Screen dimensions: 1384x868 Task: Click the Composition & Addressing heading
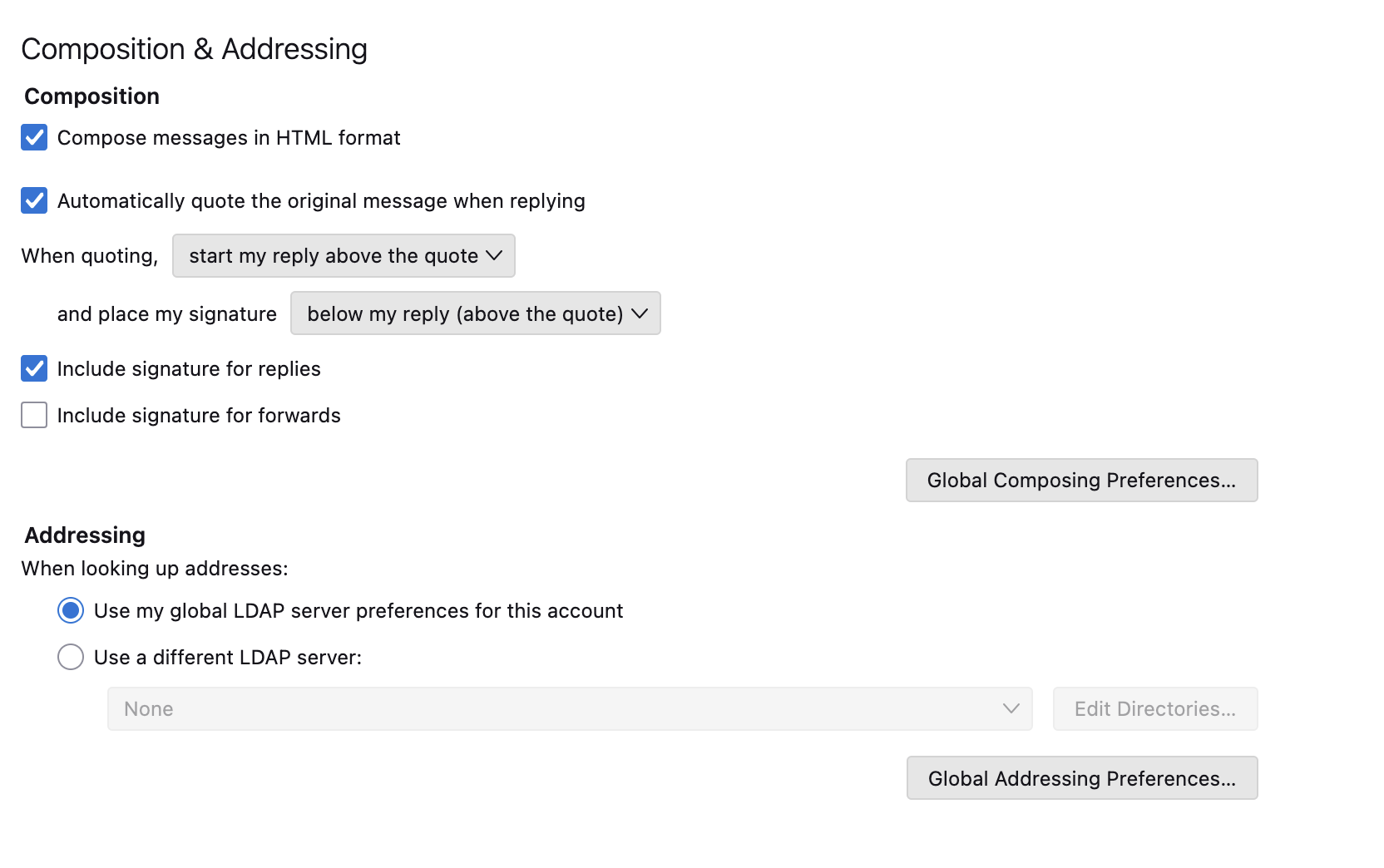194,49
